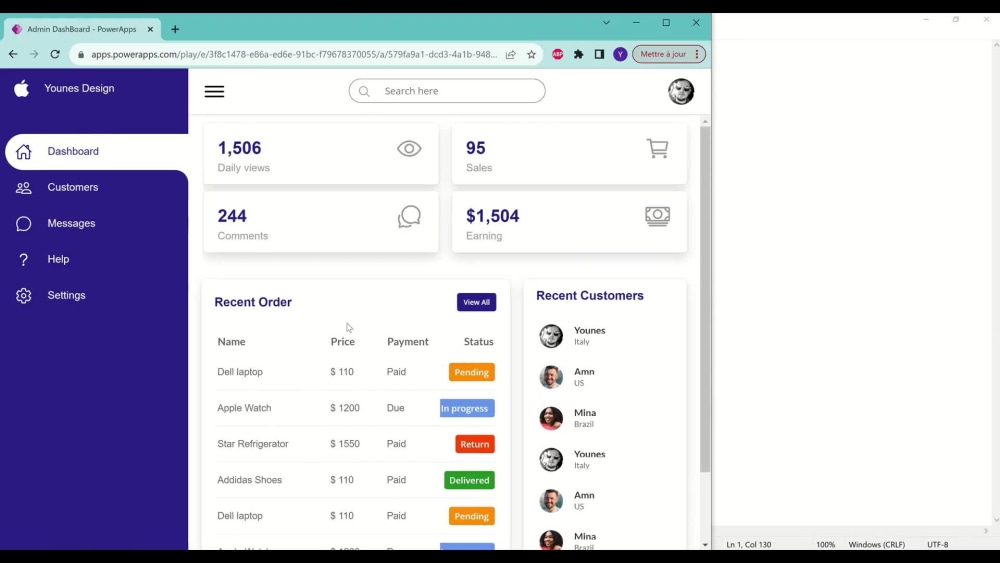Click the browser forward arrow
The height and width of the screenshot is (563, 1000).
(x=34, y=54)
